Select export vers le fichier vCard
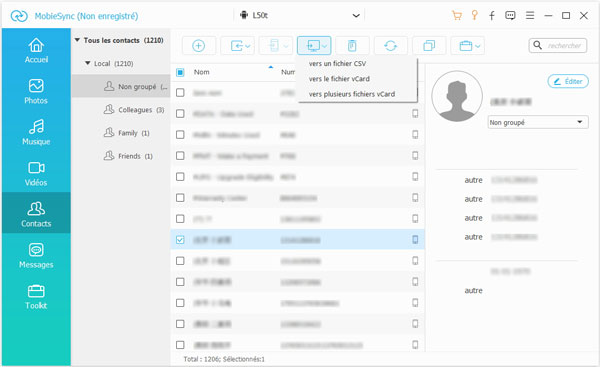 (x=339, y=79)
